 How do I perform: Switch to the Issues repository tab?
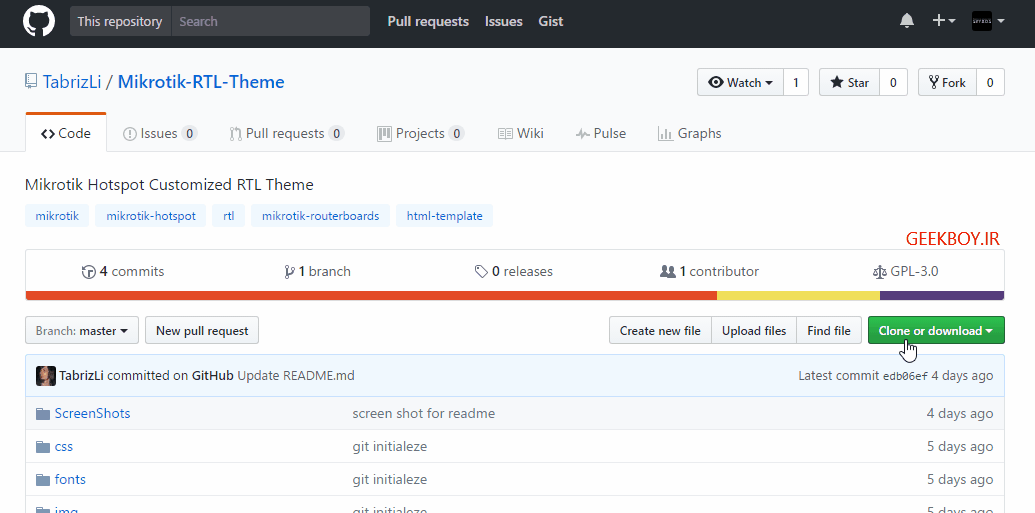(x=160, y=133)
